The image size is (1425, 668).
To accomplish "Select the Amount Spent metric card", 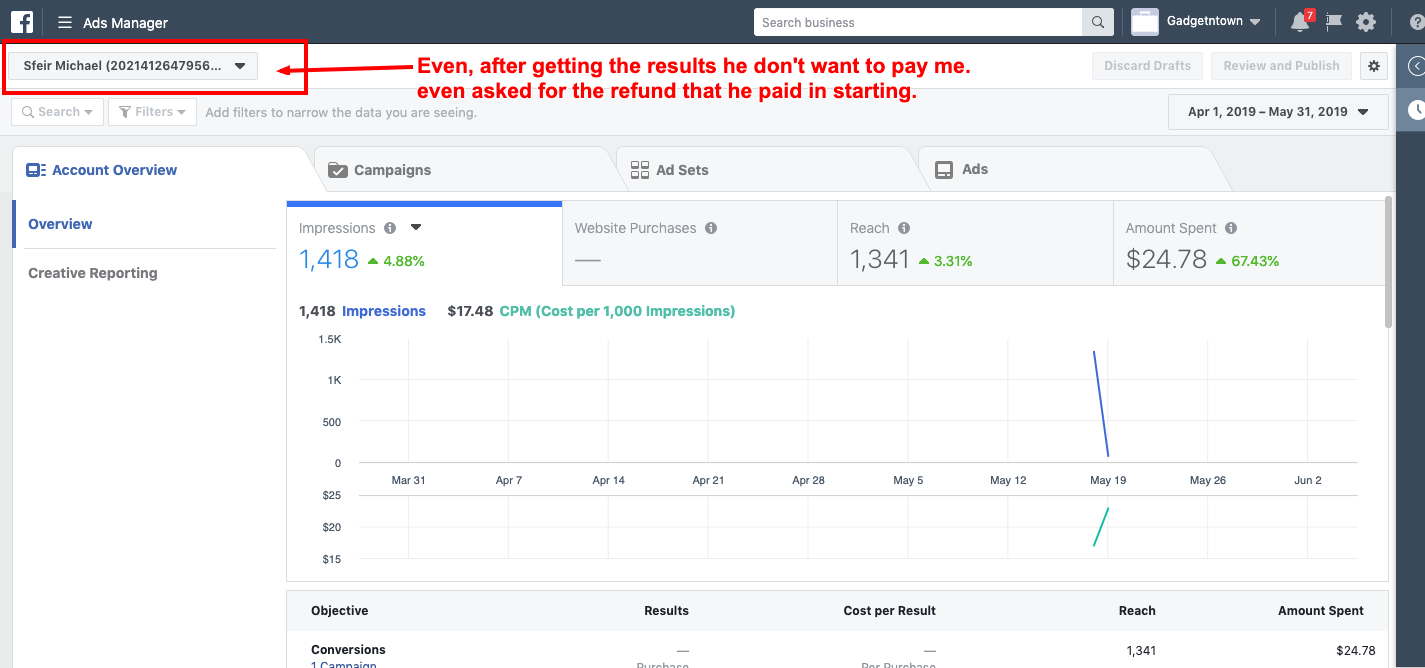I will coord(1250,243).
